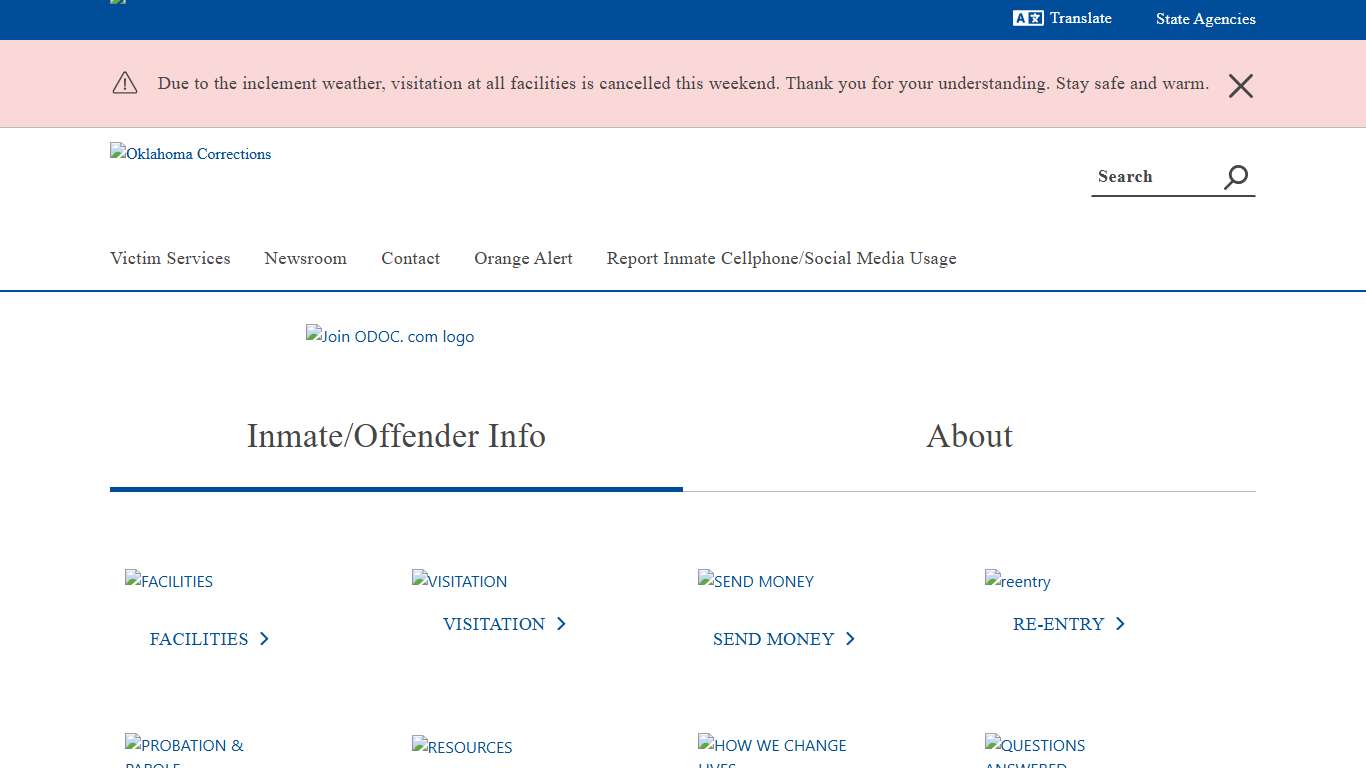Viewport: 1366px width, 768px height.
Task: Click the FACILITIES text button
Action: pyautogui.click(x=199, y=639)
